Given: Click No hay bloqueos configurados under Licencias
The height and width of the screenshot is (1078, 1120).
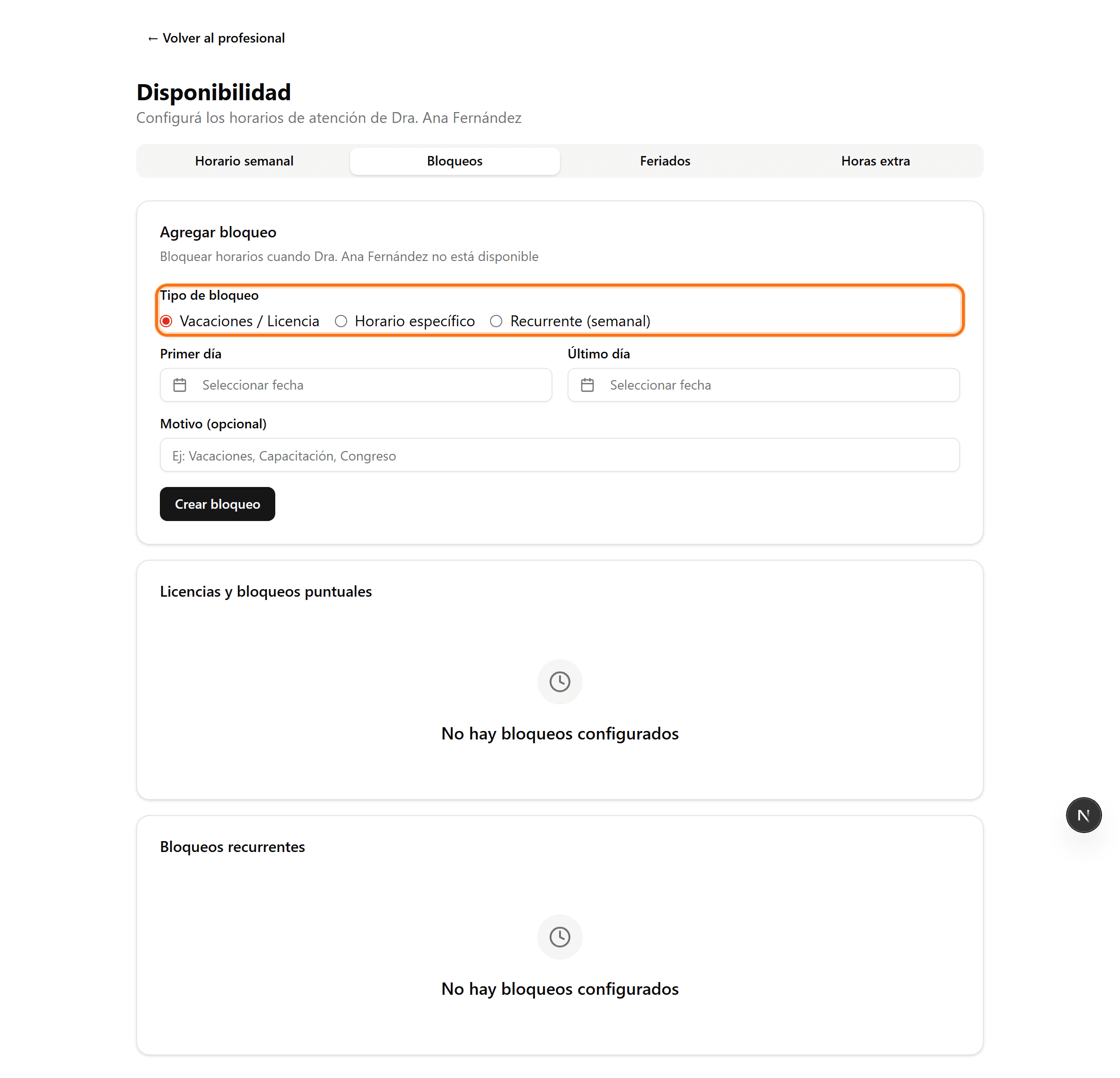Looking at the screenshot, I should coord(560,734).
